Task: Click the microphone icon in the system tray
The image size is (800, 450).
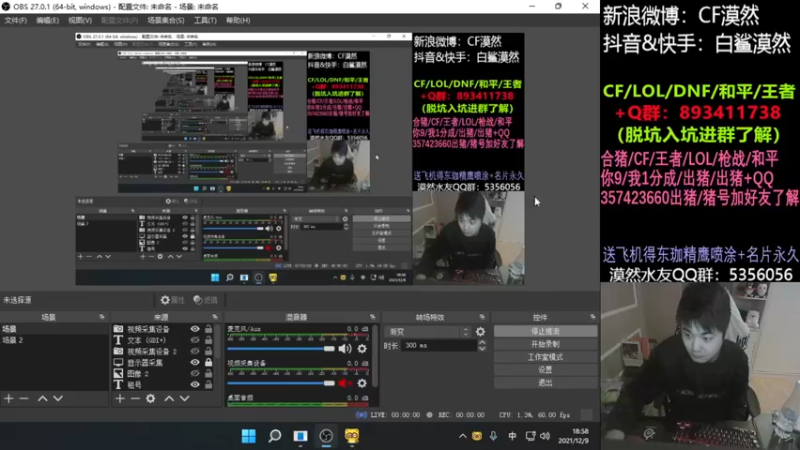Action: point(493,436)
